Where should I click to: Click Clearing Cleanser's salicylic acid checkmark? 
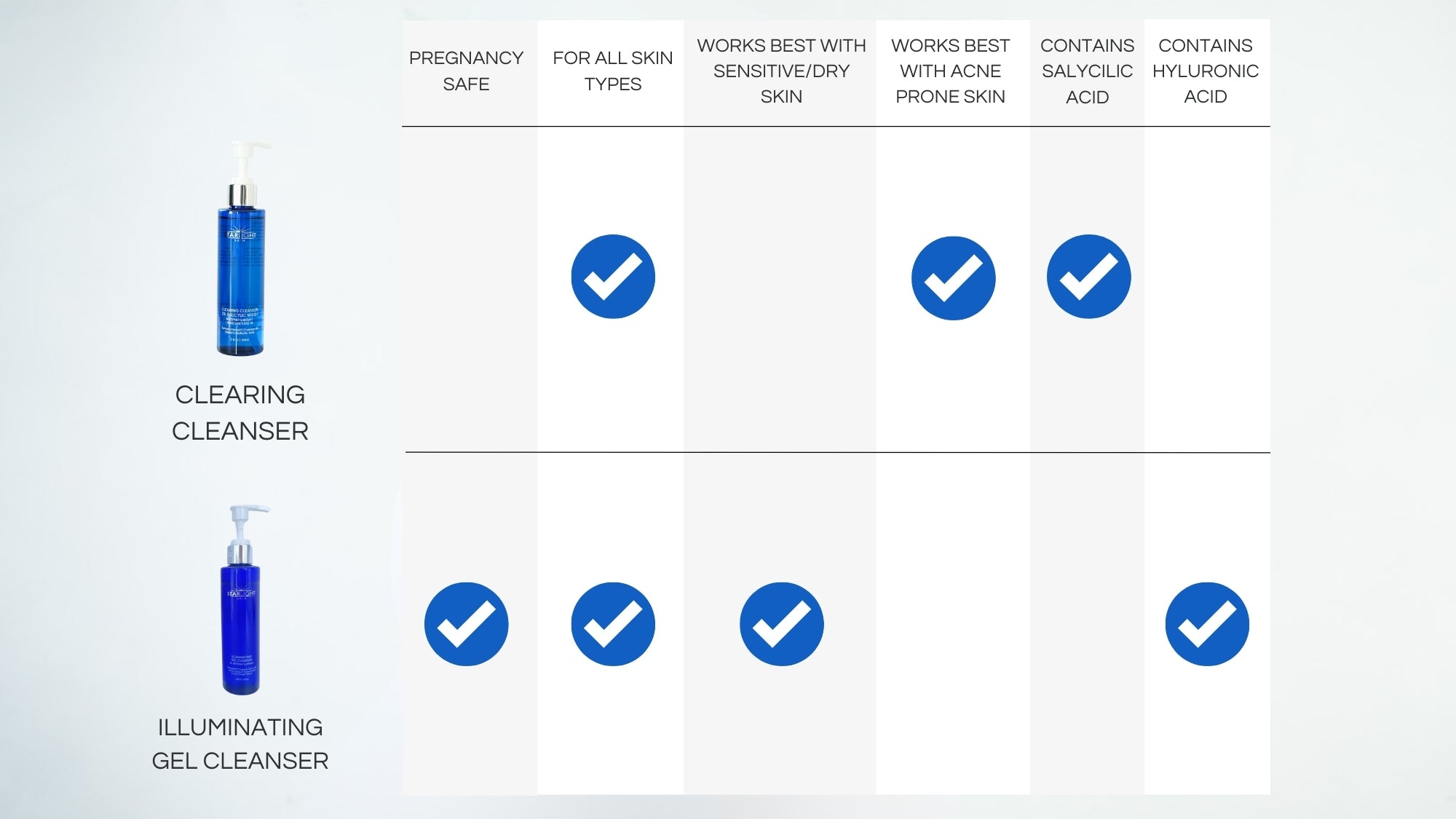click(x=1088, y=277)
